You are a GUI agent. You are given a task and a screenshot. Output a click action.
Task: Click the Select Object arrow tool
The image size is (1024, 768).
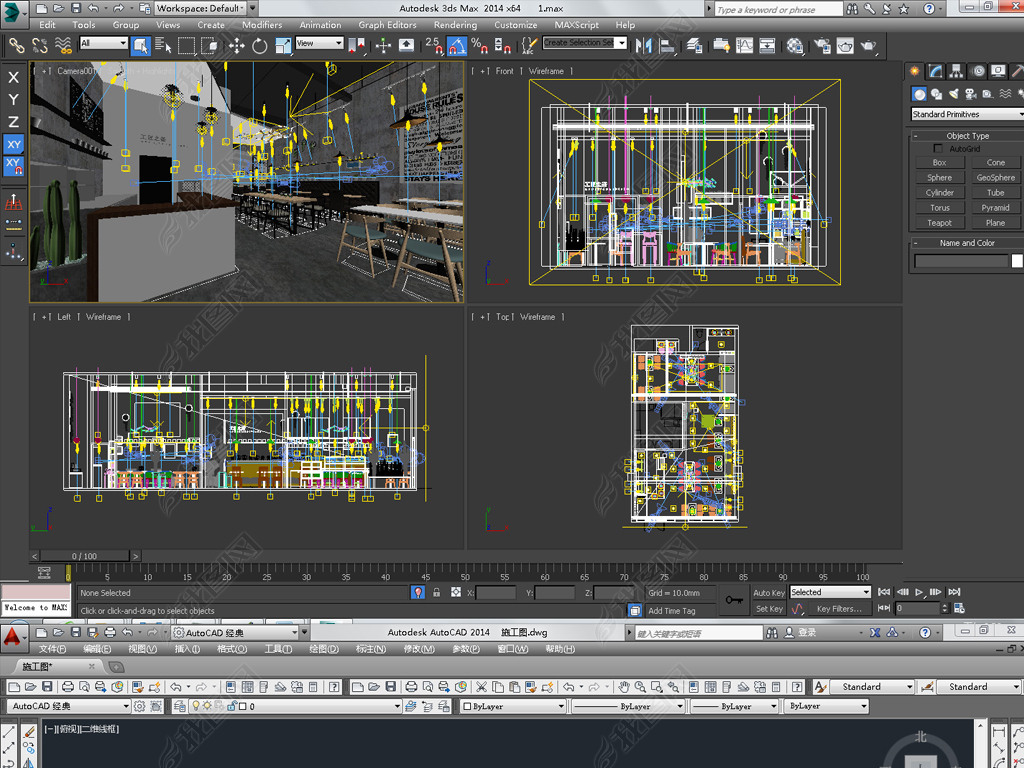click(x=140, y=45)
